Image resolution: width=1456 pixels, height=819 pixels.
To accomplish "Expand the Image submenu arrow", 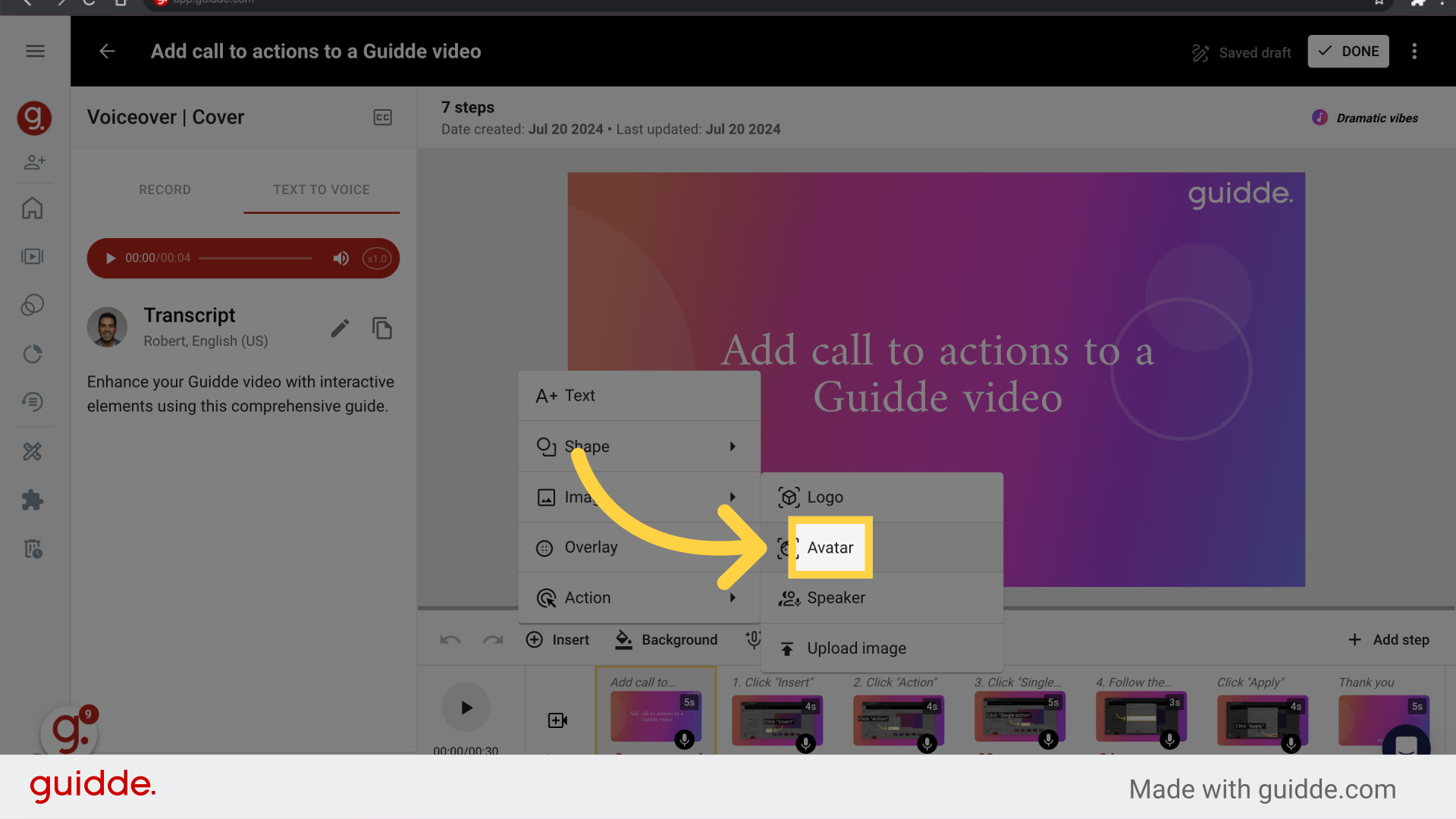I will point(733,497).
